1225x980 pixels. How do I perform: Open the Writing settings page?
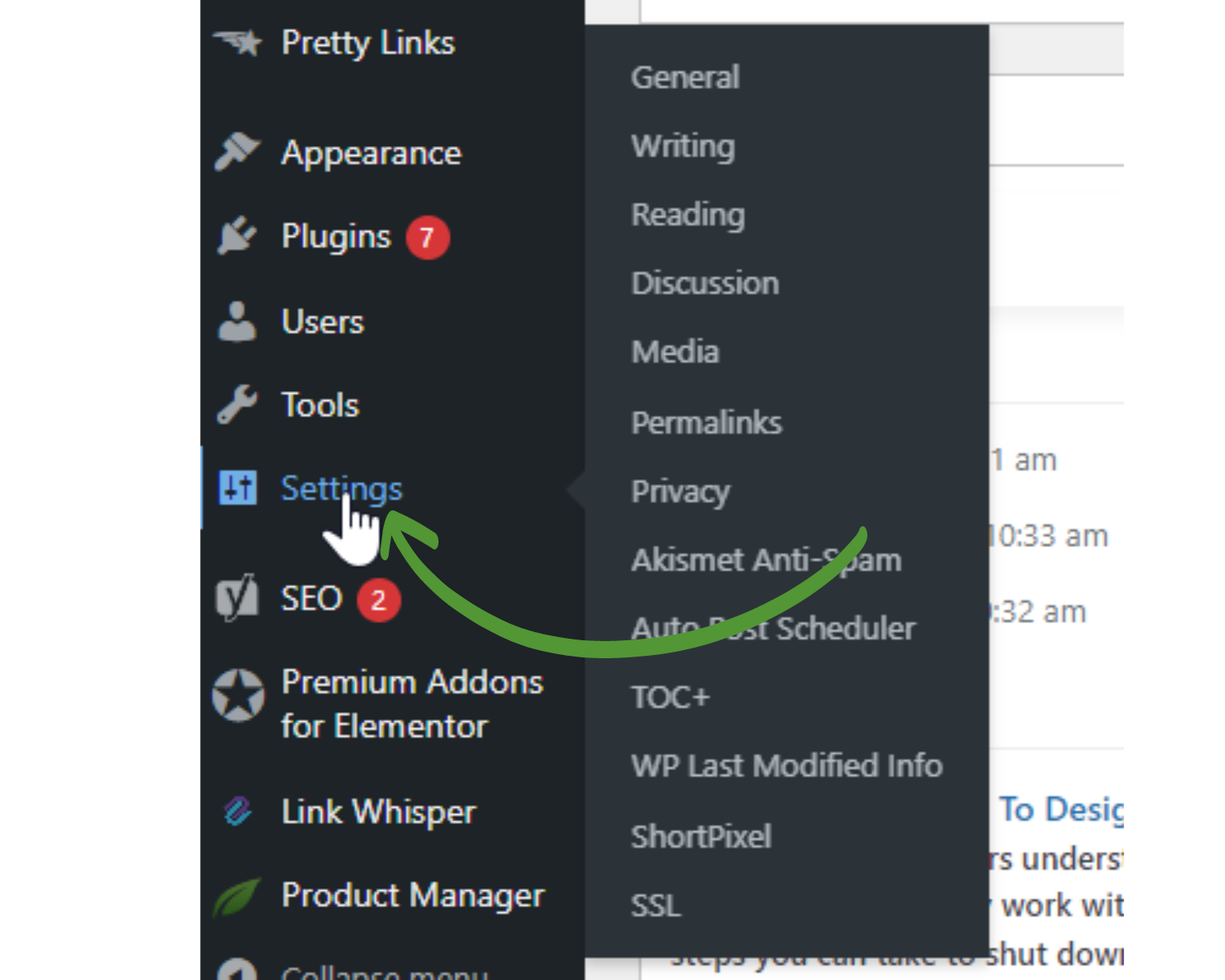[682, 145]
